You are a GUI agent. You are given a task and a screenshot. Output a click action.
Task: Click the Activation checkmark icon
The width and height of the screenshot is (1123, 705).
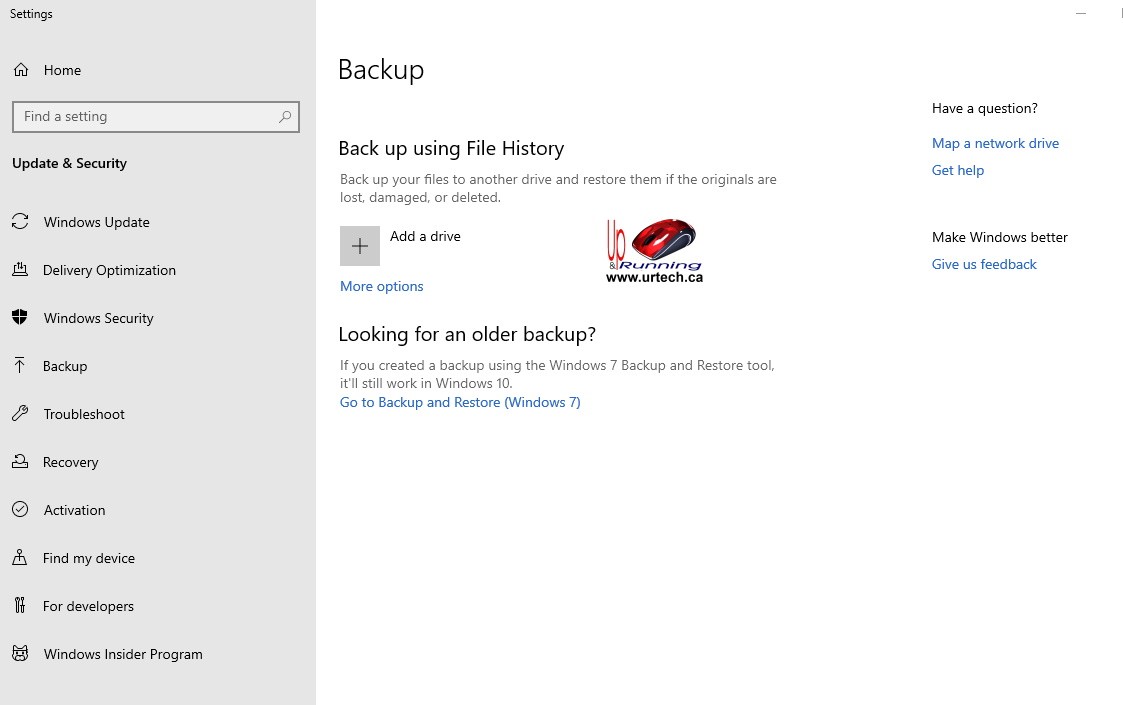click(x=20, y=510)
